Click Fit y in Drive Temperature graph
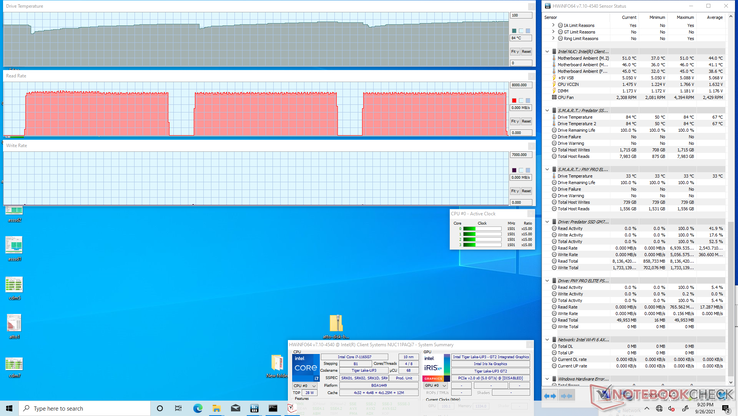This screenshot has height=416, width=738. pyautogui.click(x=515, y=51)
